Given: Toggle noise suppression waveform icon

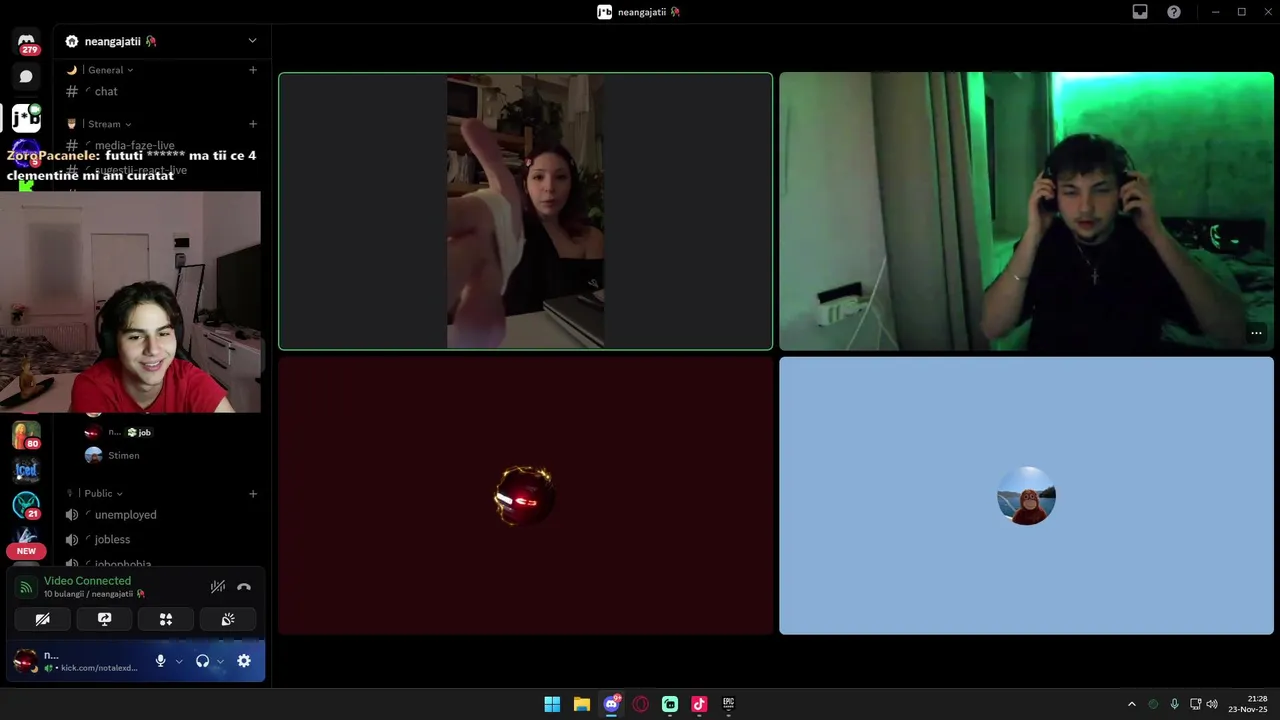Looking at the screenshot, I should click(217, 587).
